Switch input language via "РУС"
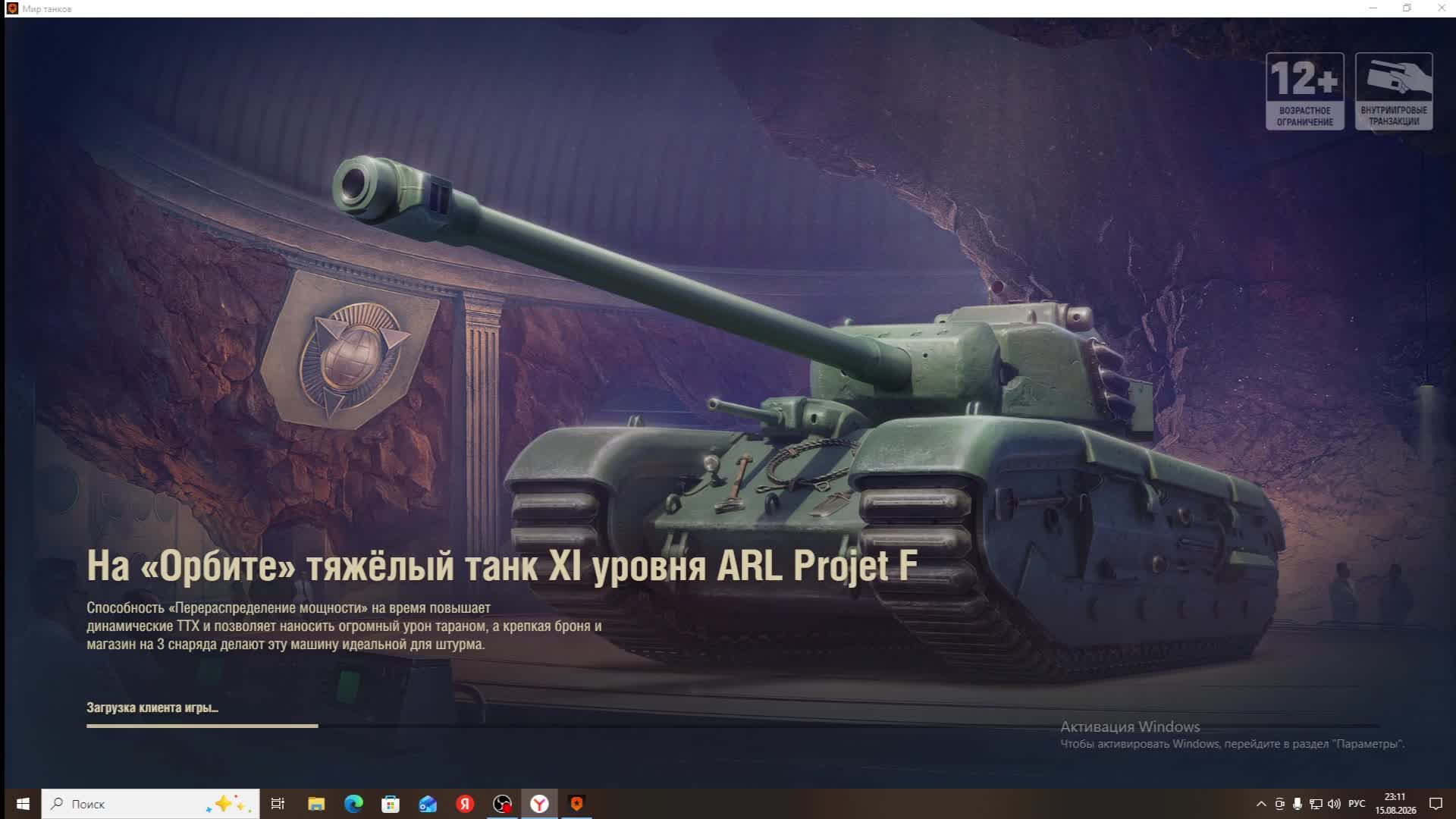 pyautogui.click(x=1357, y=804)
